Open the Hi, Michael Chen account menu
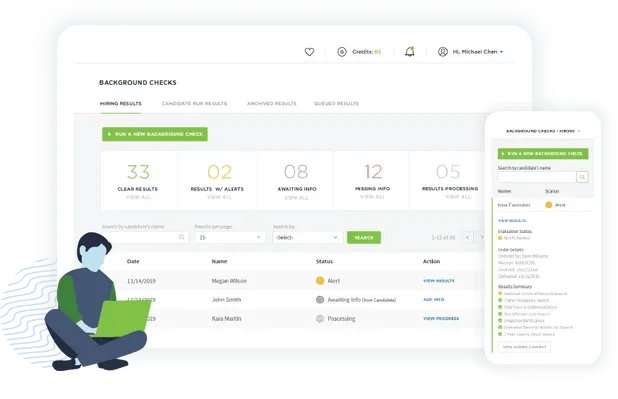Image resolution: width=618 pixels, height=399 pixels. [x=478, y=52]
